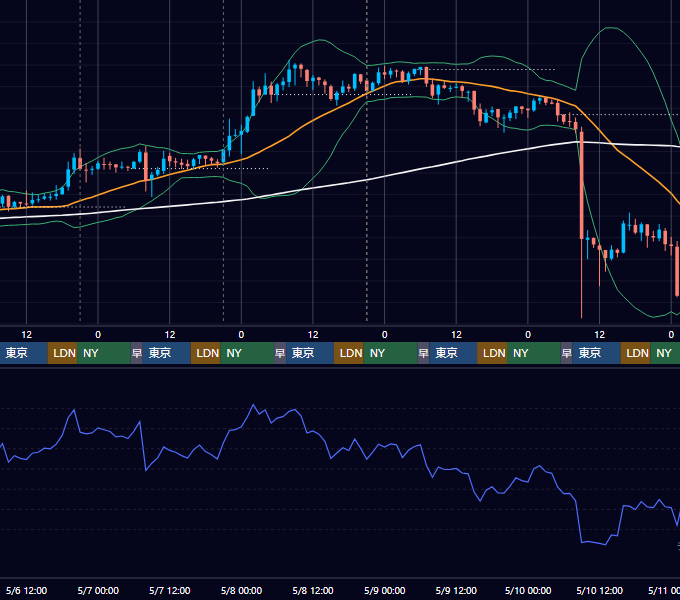Select the 5/10 12:00 date label

[599, 590]
